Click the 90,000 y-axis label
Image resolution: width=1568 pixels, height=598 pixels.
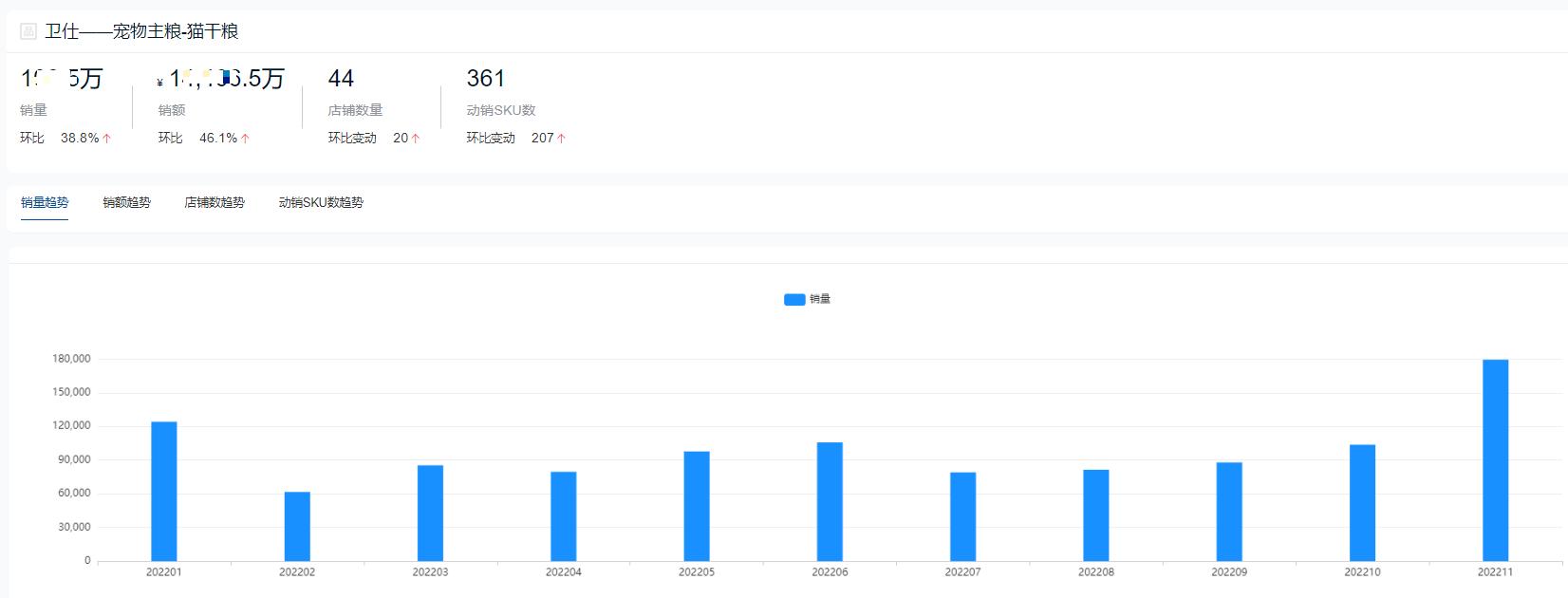tap(74, 459)
